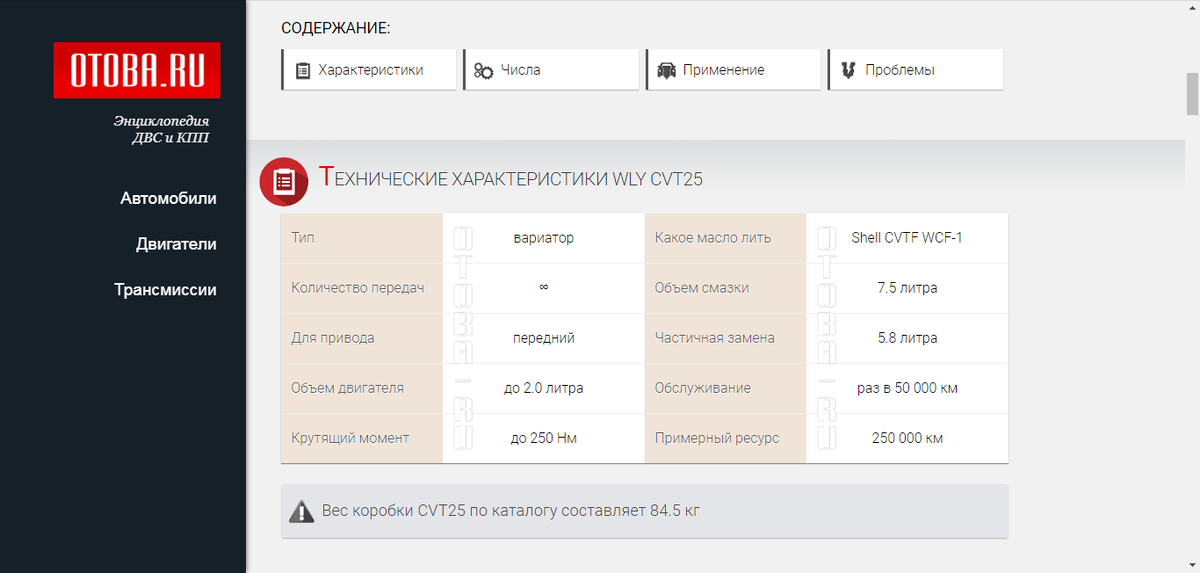
Task: Click the red list icon beside the heading
Action: coord(284,181)
